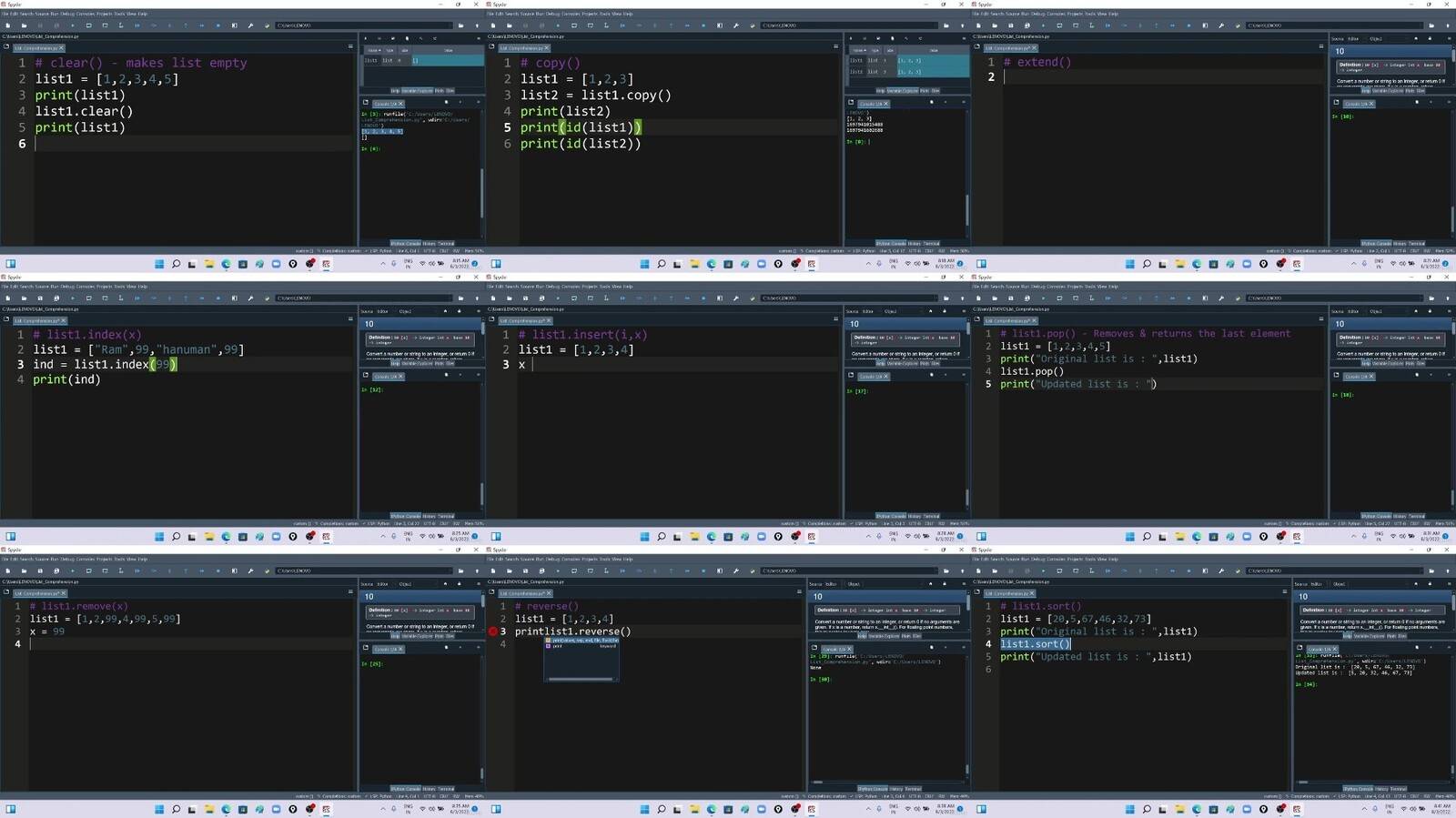1456x818 pixels.
Task: Click New file icon in the clear() window
Action: pyautogui.click(x=6, y=25)
